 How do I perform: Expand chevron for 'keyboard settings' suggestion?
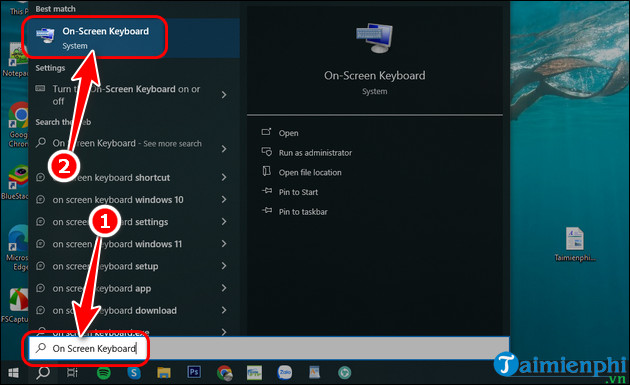pyautogui.click(x=224, y=221)
